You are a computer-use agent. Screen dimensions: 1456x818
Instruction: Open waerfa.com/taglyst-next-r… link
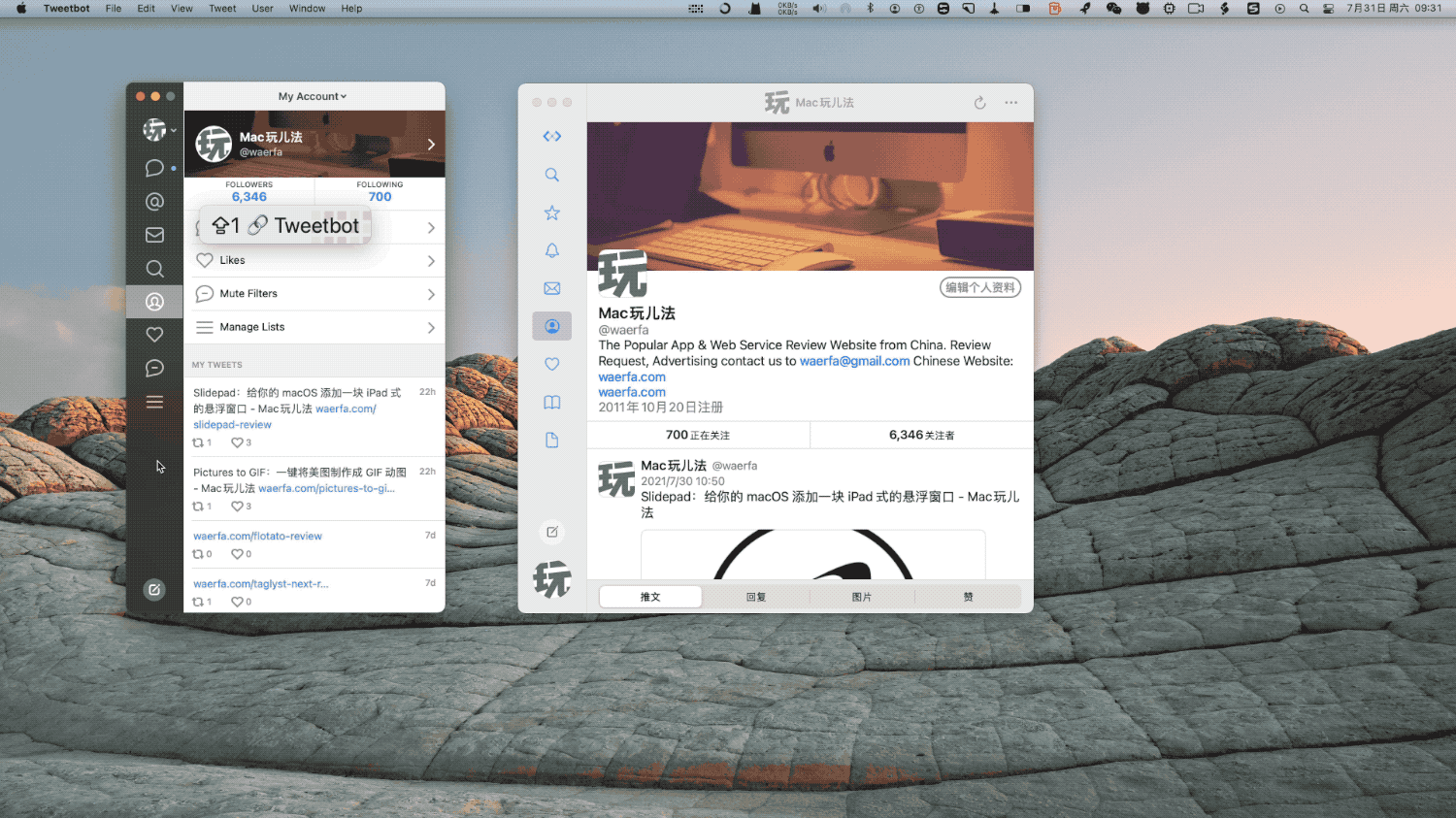click(x=260, y=583)
